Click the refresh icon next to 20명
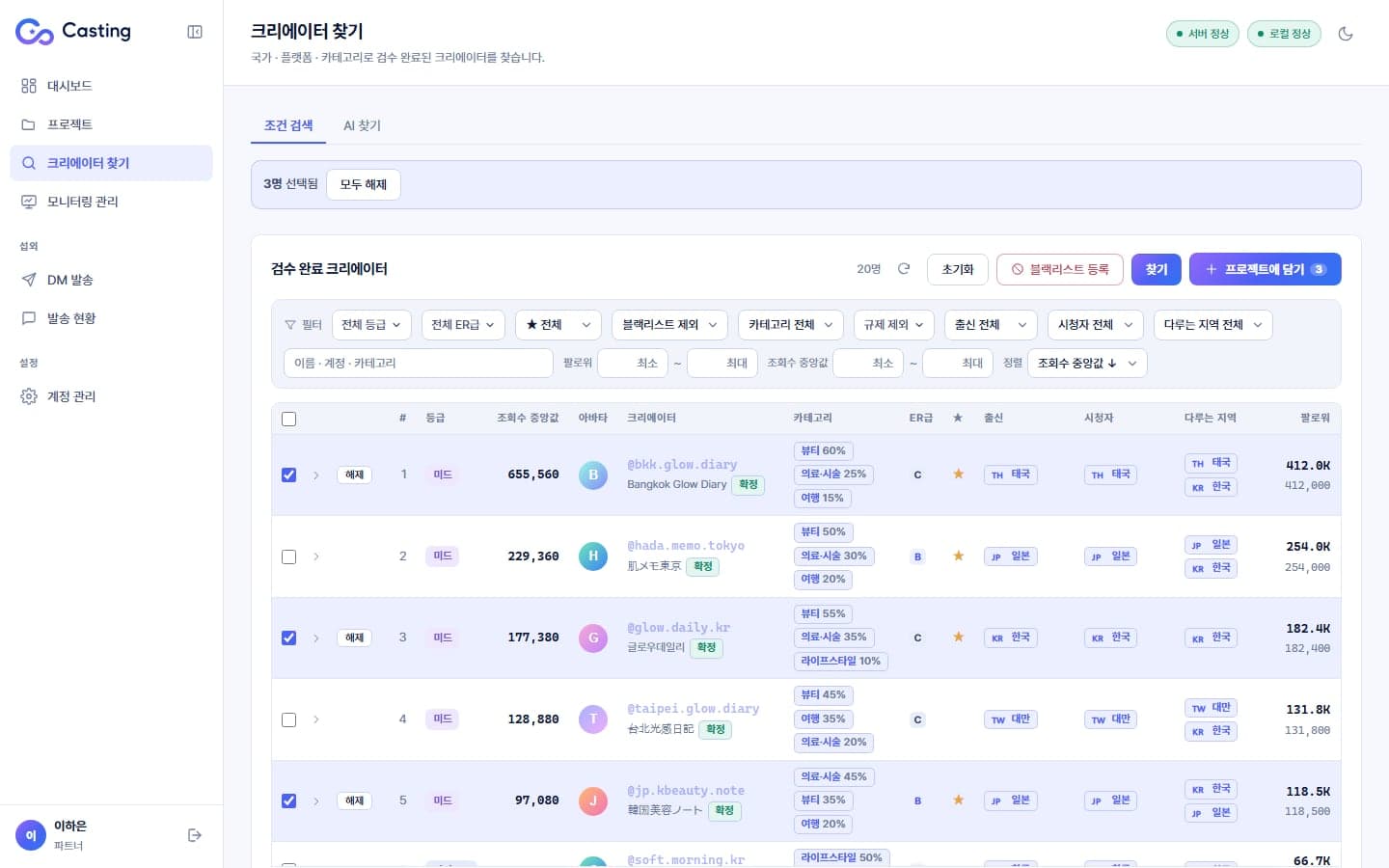Viewport: 1389px width, 868px height. pos(904,269)
